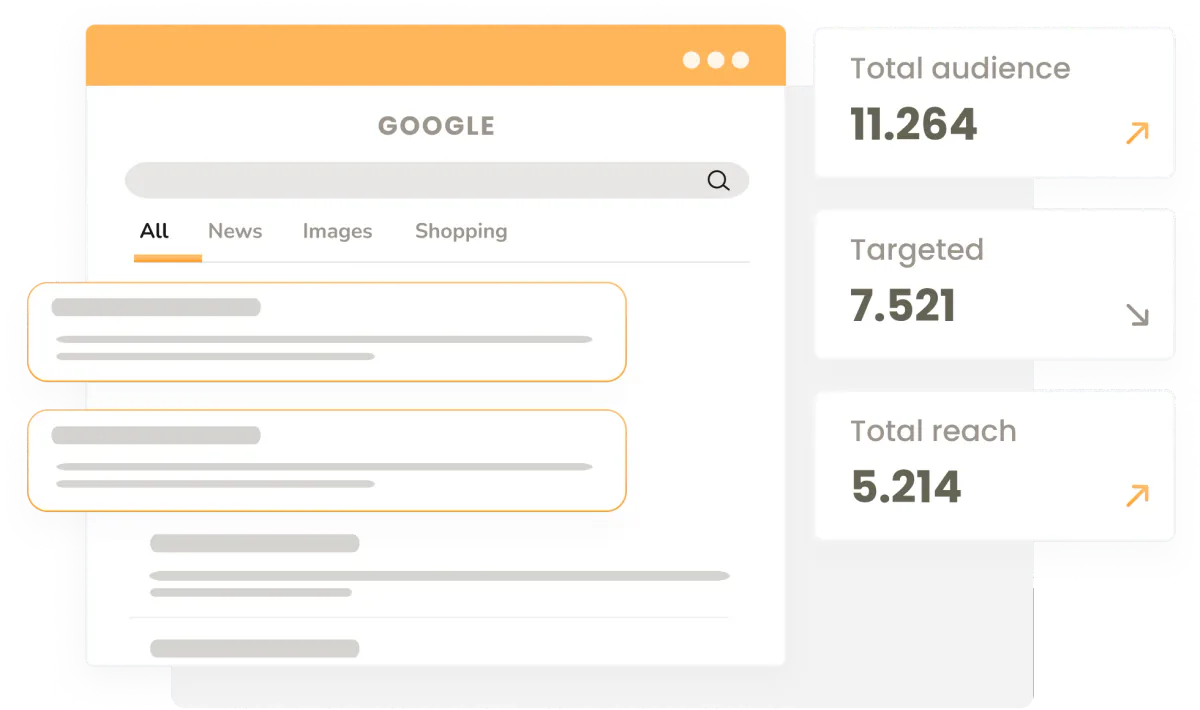
Task: Click the last white dot in the orange bar
Action: (x=740, y=60)
